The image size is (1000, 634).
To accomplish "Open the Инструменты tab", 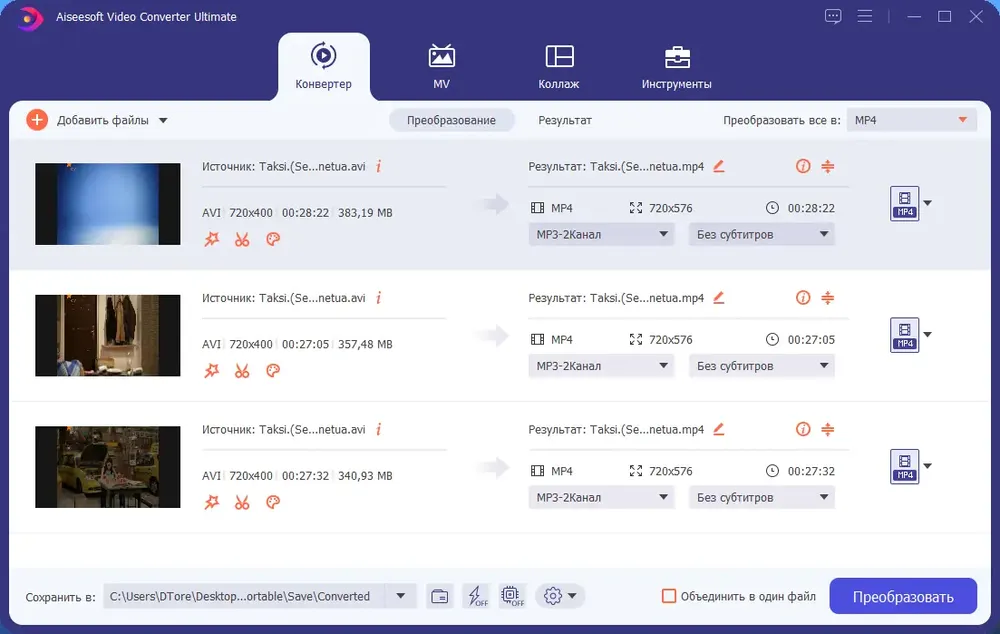I will pos(677,66).
